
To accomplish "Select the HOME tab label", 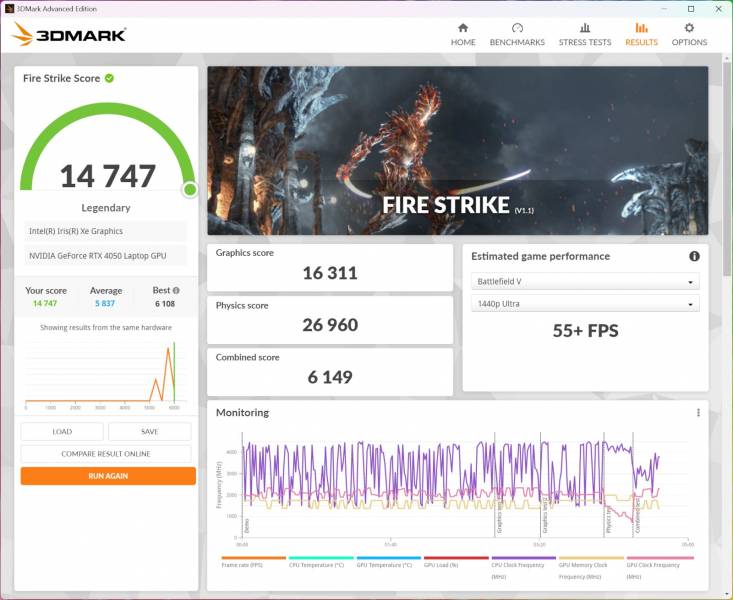I will pos(463,42).
